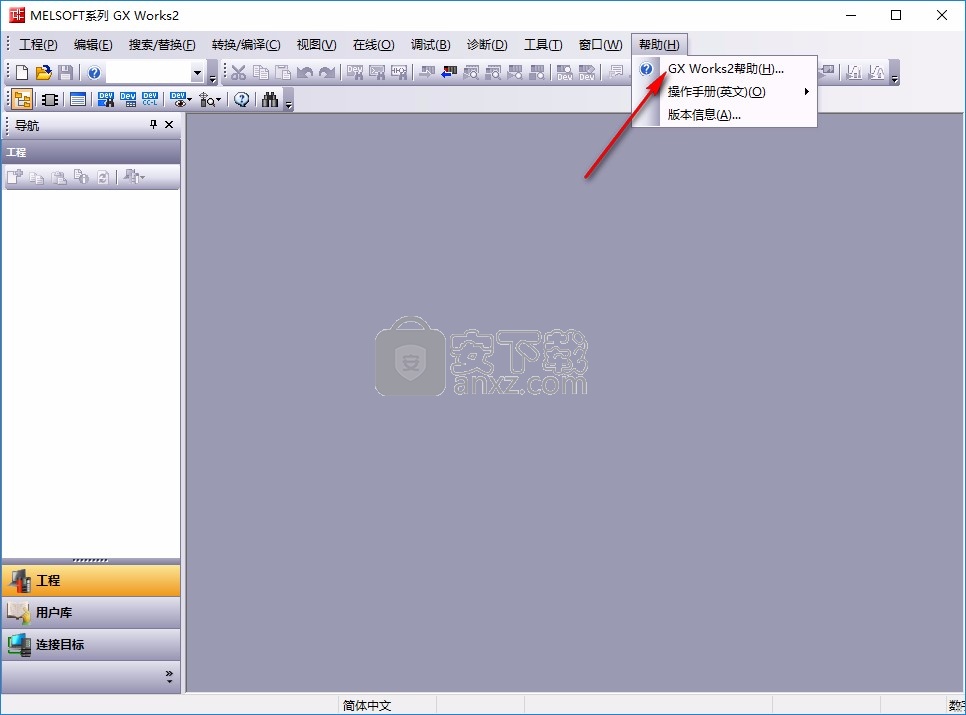
Task: Click the paste icon in navigation toolbar
Action: [59, 177]
